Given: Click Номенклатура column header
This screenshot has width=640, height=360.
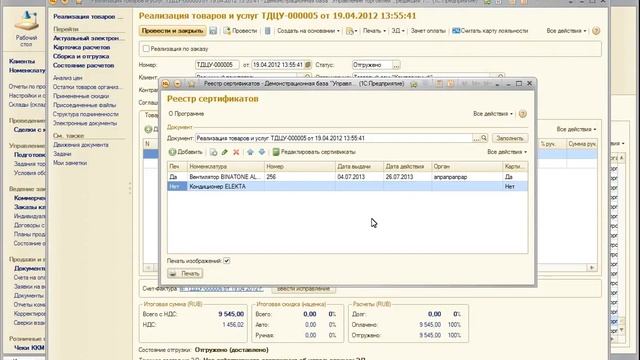Looking at the screenshot, I should 225,167.
